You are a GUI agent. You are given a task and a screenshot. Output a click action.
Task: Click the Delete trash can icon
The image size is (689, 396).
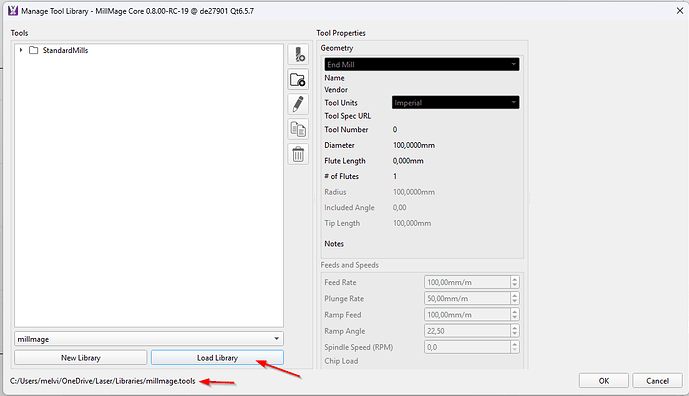(298, 154)
